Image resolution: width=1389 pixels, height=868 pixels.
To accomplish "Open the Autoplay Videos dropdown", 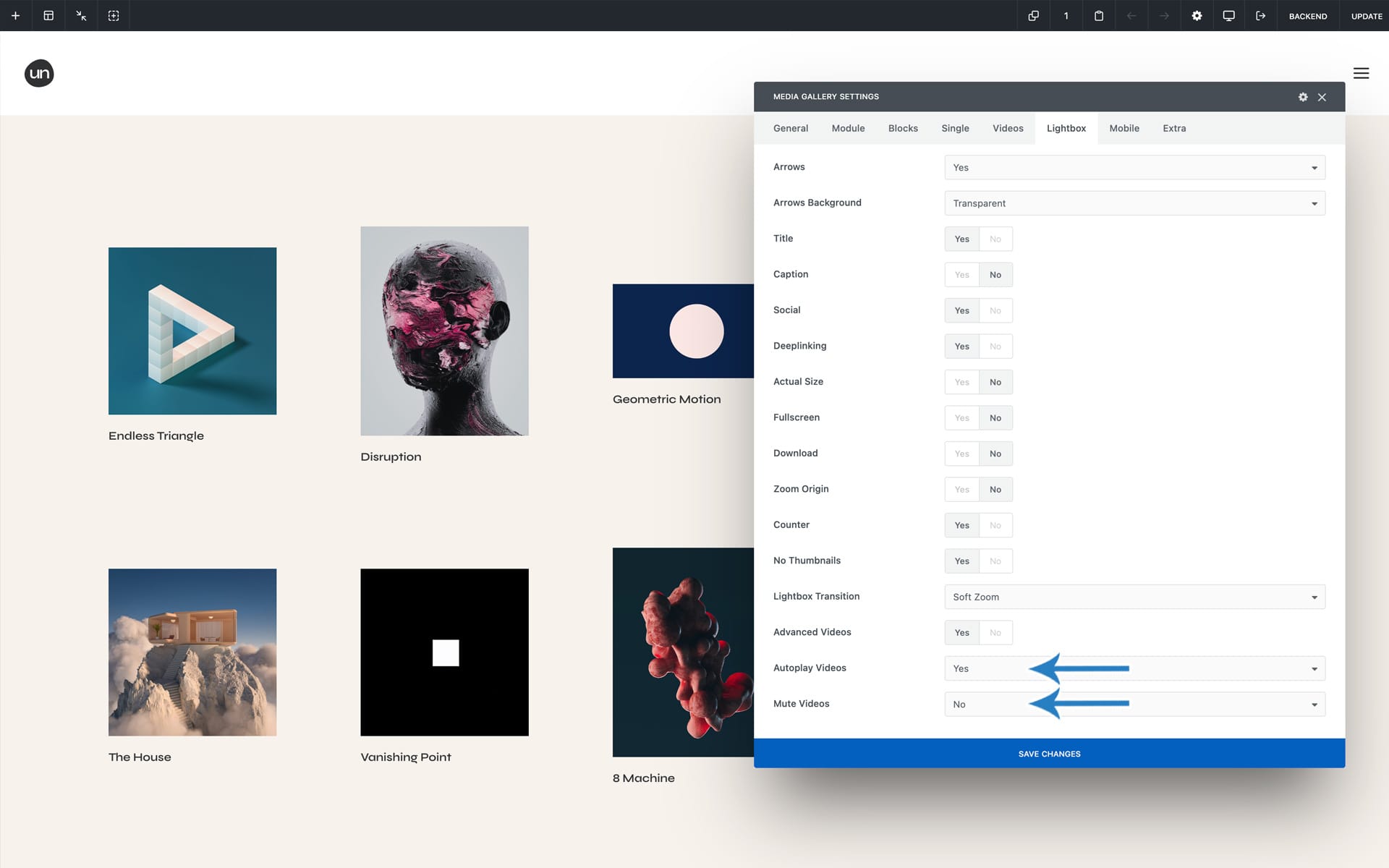I will click(1134, 668).
